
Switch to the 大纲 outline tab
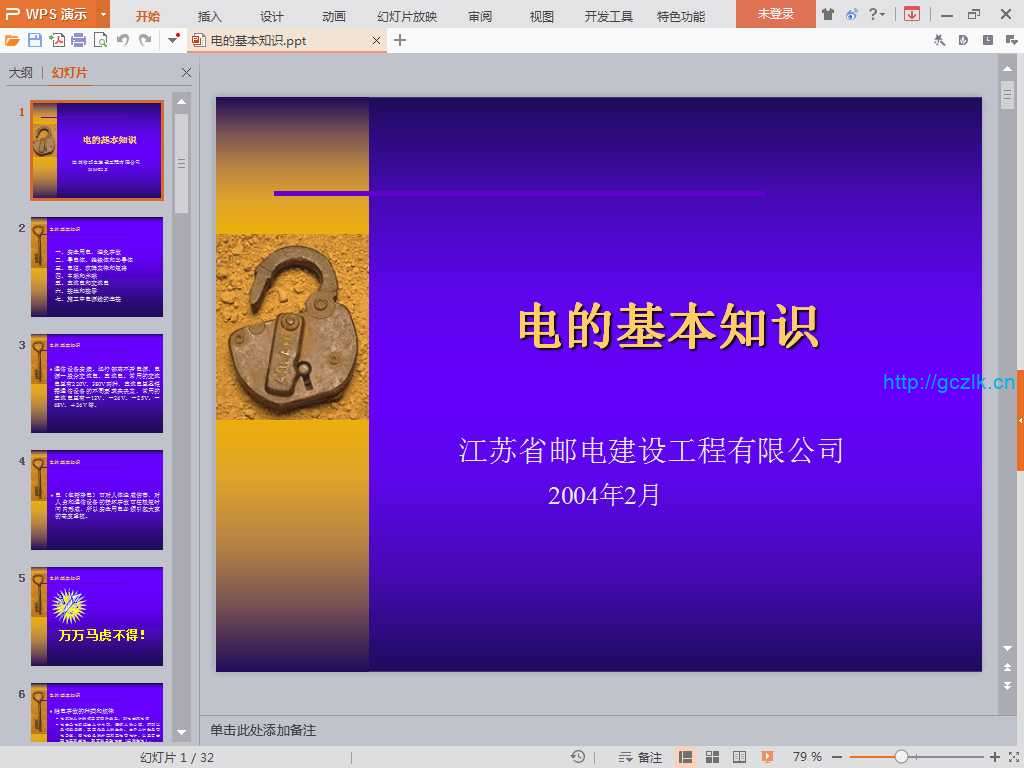pos(20,73)
